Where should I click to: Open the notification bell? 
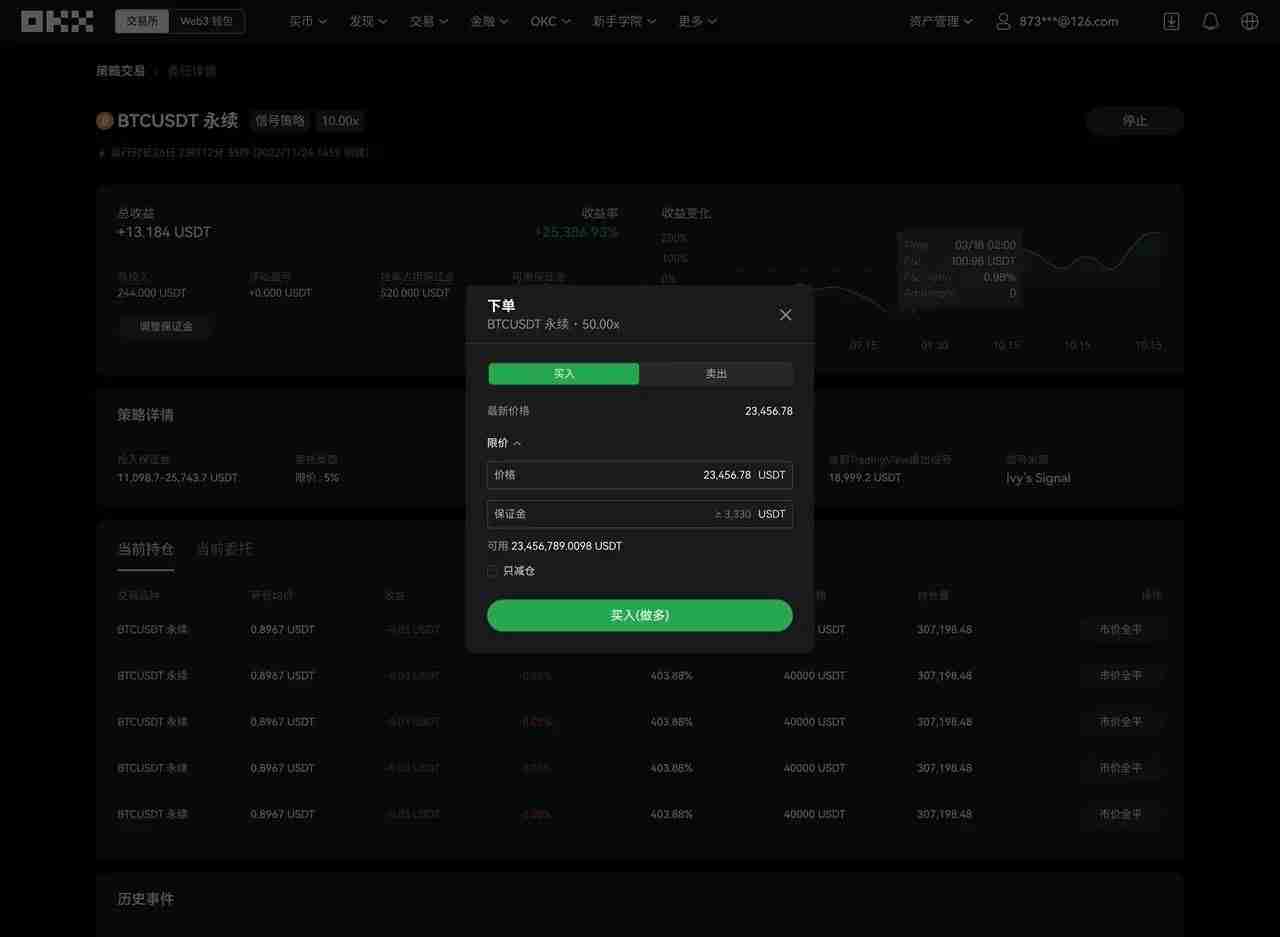point(1210,20)
